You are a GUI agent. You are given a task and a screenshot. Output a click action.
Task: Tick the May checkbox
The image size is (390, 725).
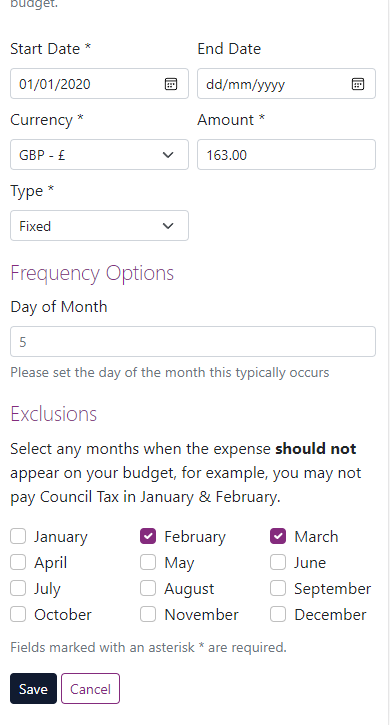click(148, 562)
